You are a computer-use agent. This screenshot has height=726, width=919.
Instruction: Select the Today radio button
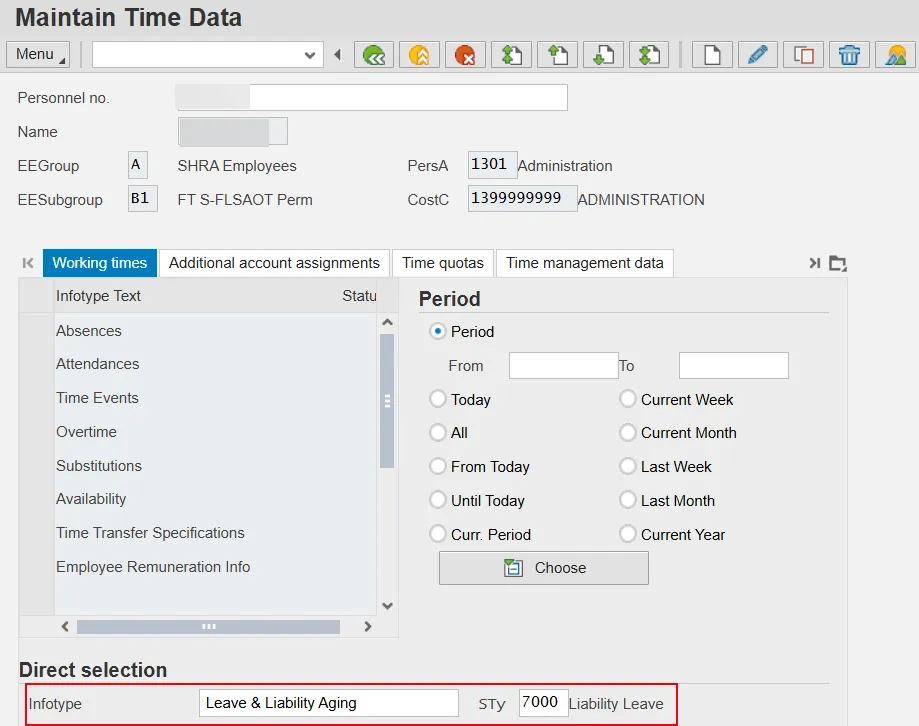pos(438,399)
